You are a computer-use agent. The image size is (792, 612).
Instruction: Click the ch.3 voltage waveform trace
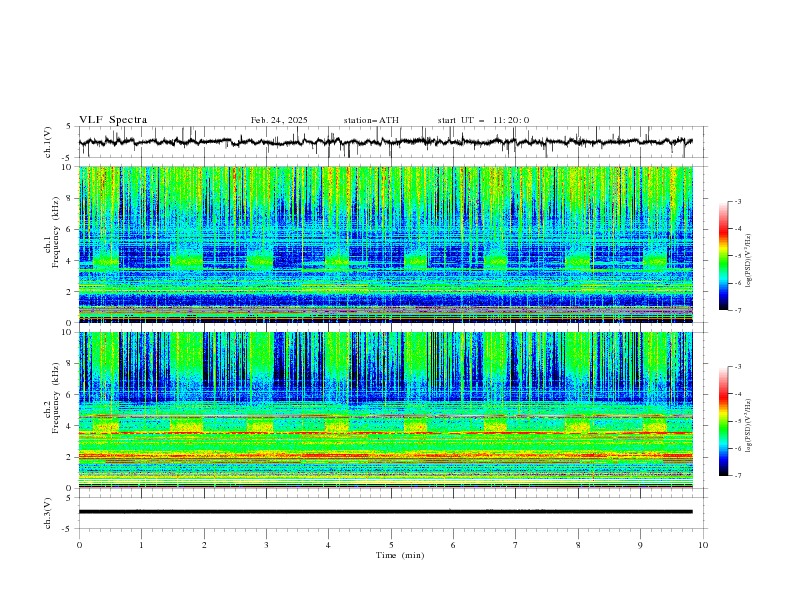385,512
